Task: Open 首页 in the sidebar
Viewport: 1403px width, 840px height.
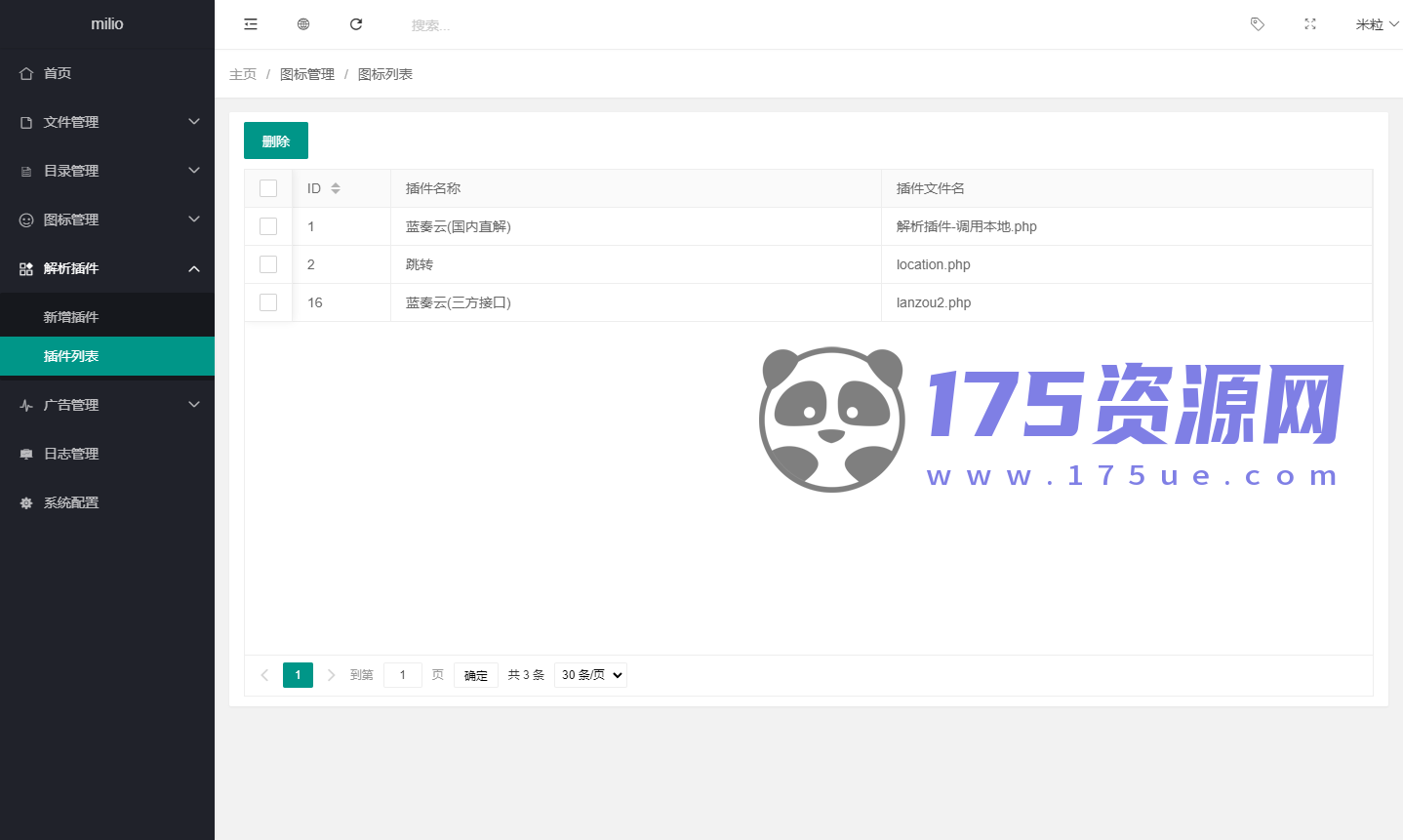Action: 107,73
